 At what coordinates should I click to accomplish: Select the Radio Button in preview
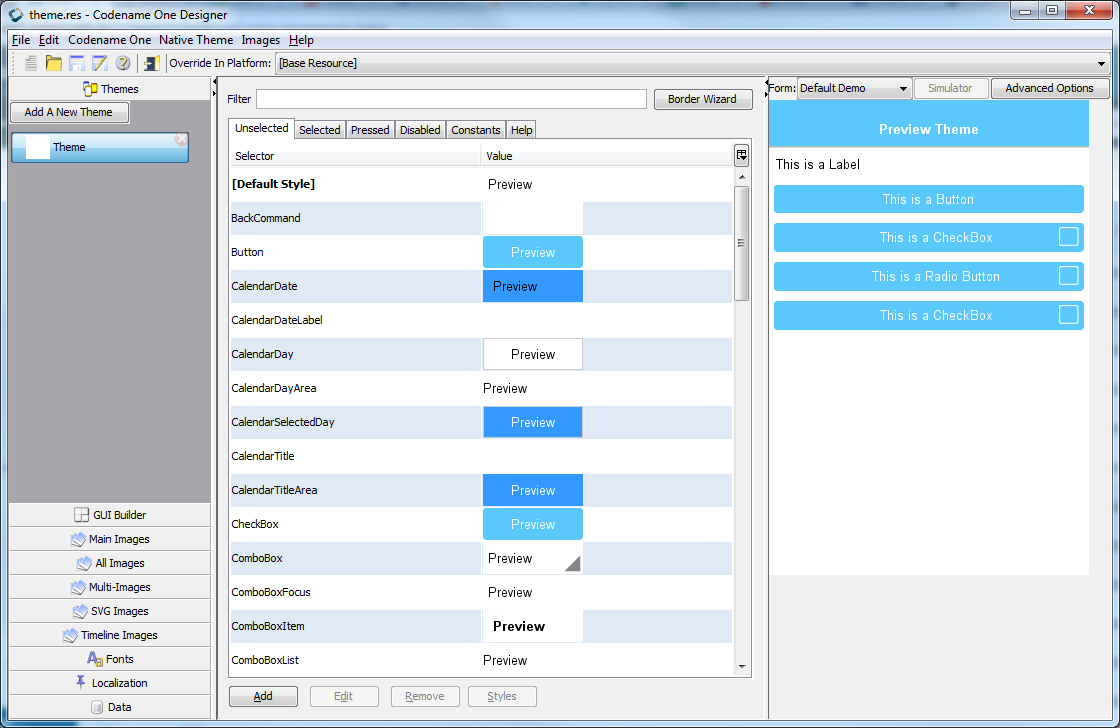[1068, 275]
